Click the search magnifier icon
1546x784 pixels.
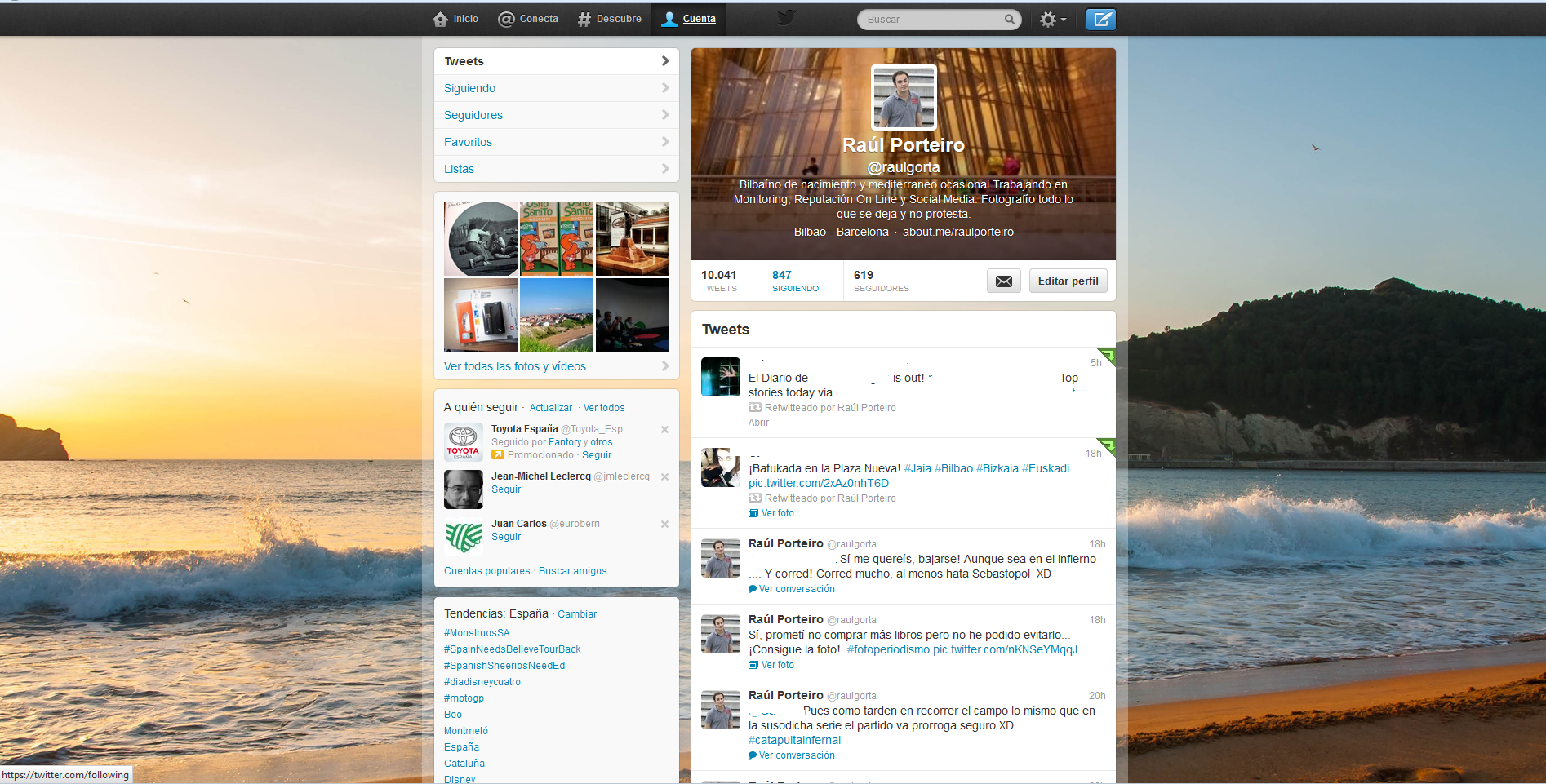[1010, 19]
